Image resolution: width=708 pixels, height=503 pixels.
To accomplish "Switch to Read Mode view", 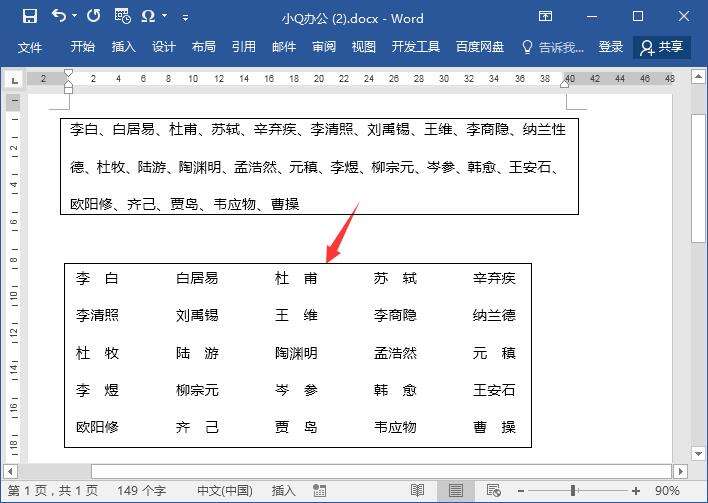I will click(417, 490).
